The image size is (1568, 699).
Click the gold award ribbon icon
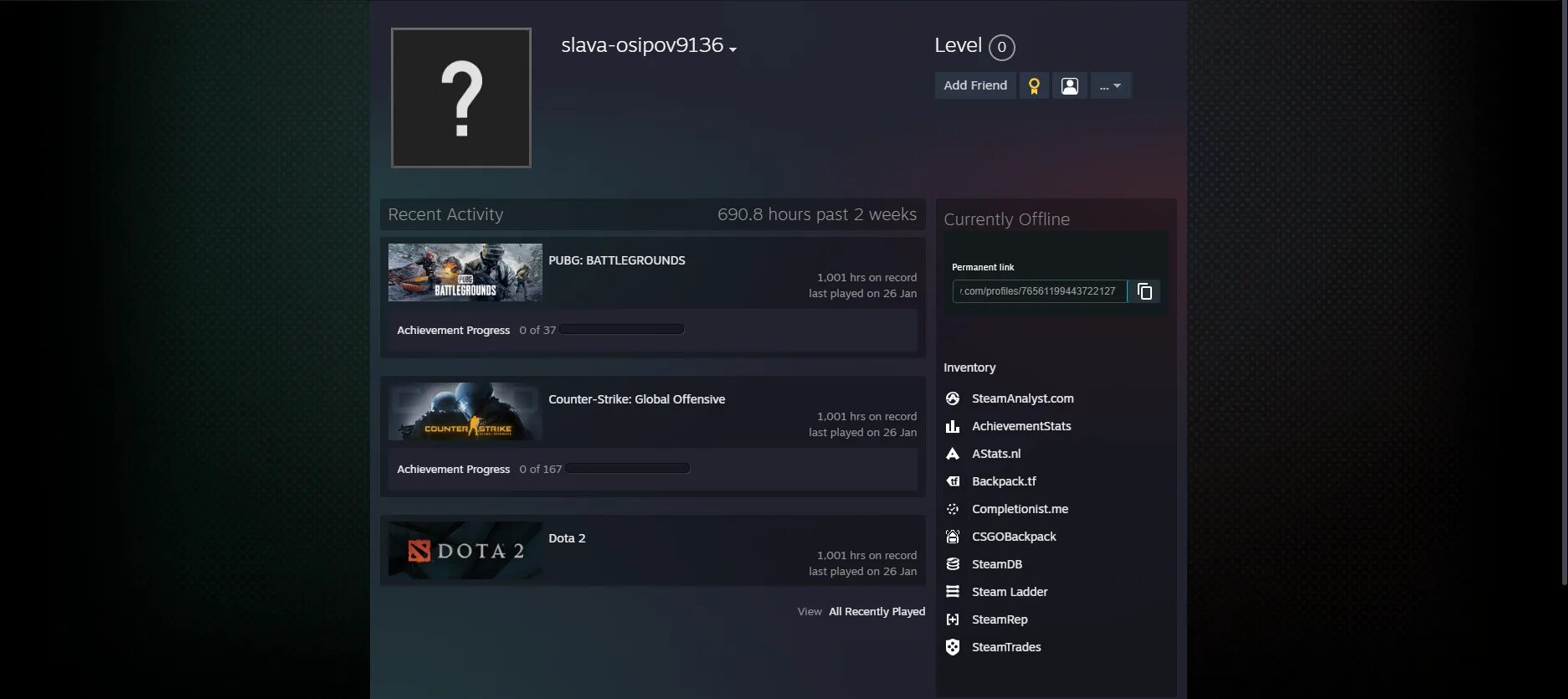coord(1034,85)
